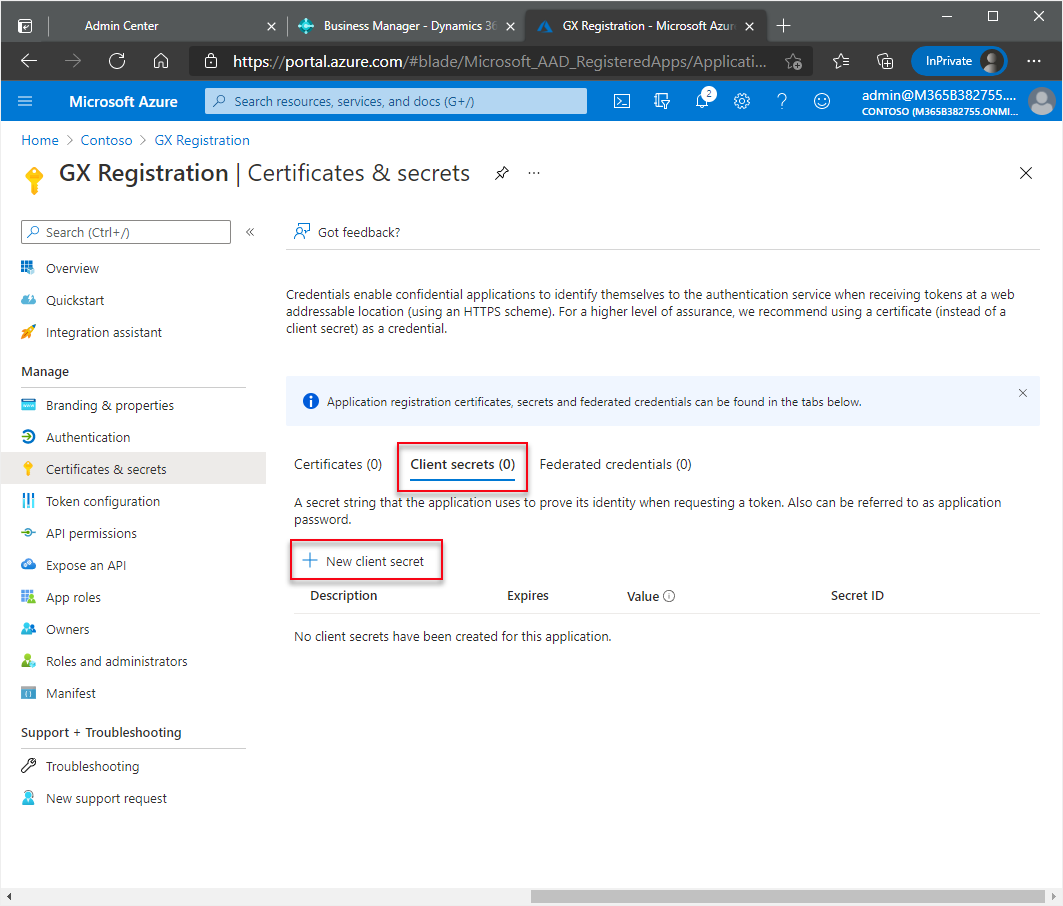
Task: Open the Azure portal hamburger menu
Action: point(26,101)
